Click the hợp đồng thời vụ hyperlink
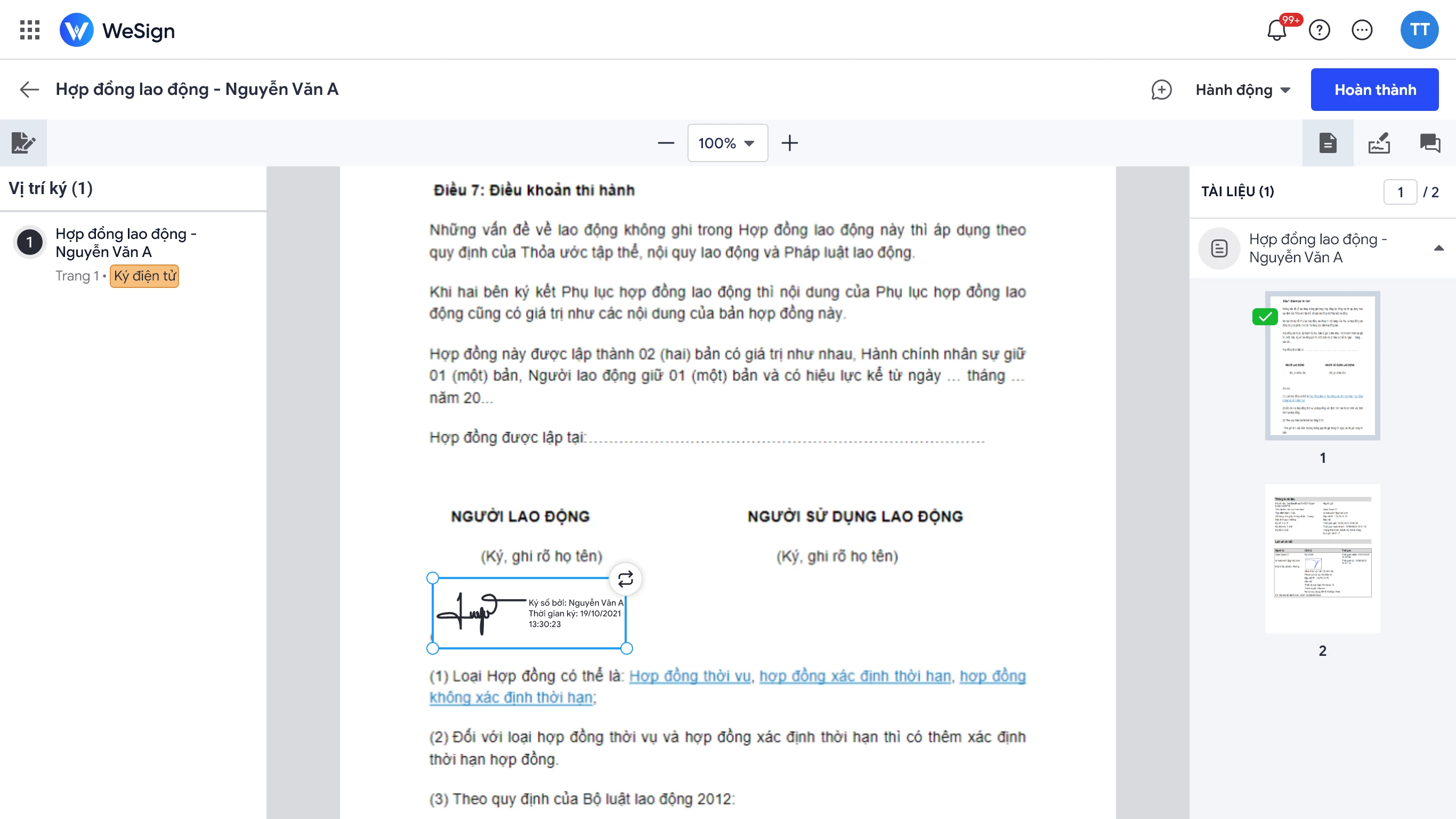Viewport: 1456px width, 819px height. click(x=691, y=675)
